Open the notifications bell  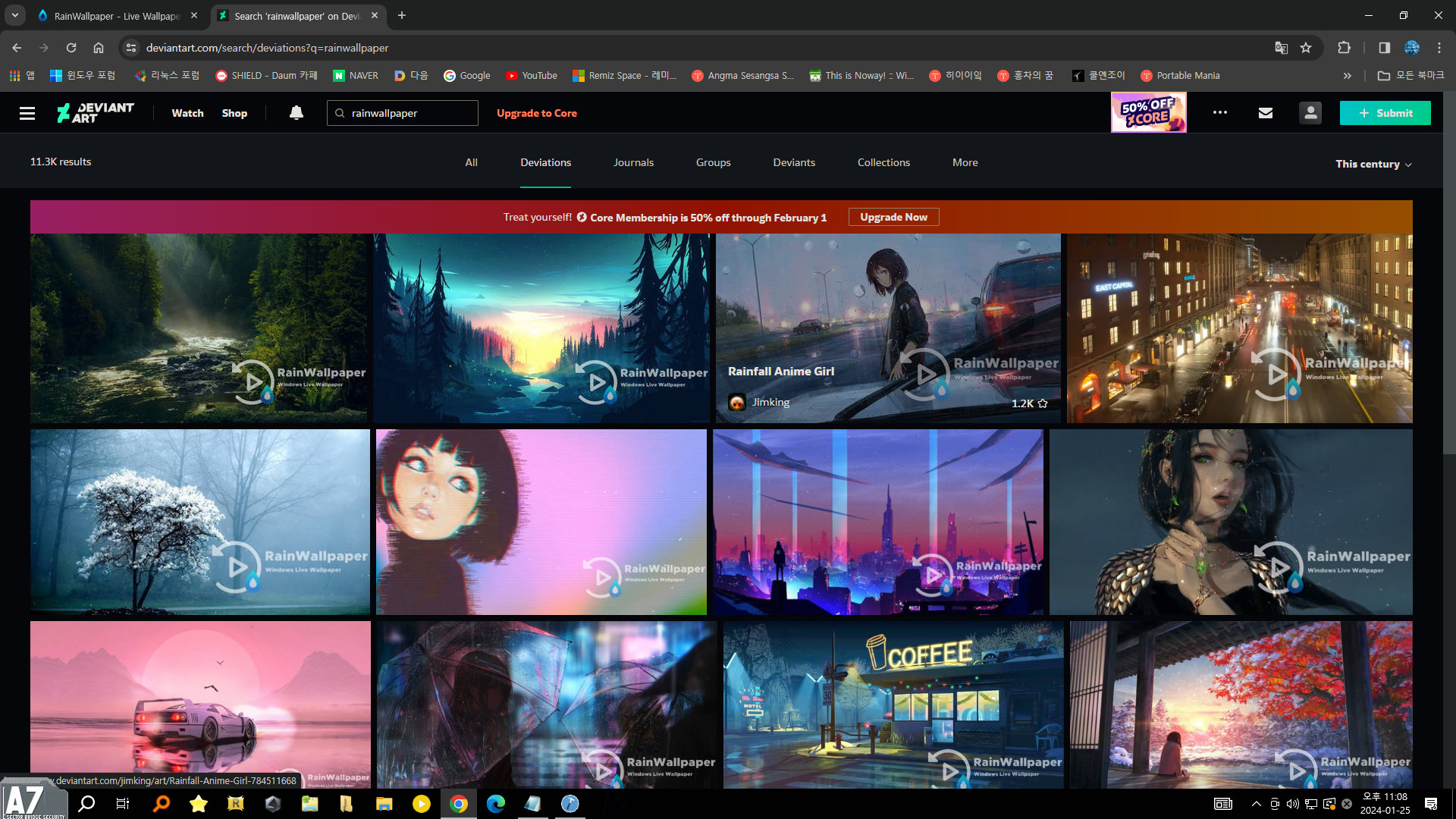[x=297, y=113]
